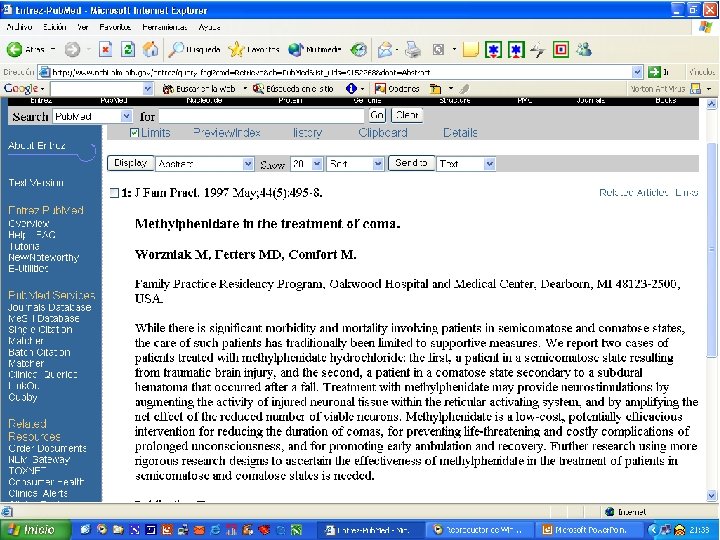Open the Windows Inicio start button
Screen dimensions: 720x540
point(35,530)
